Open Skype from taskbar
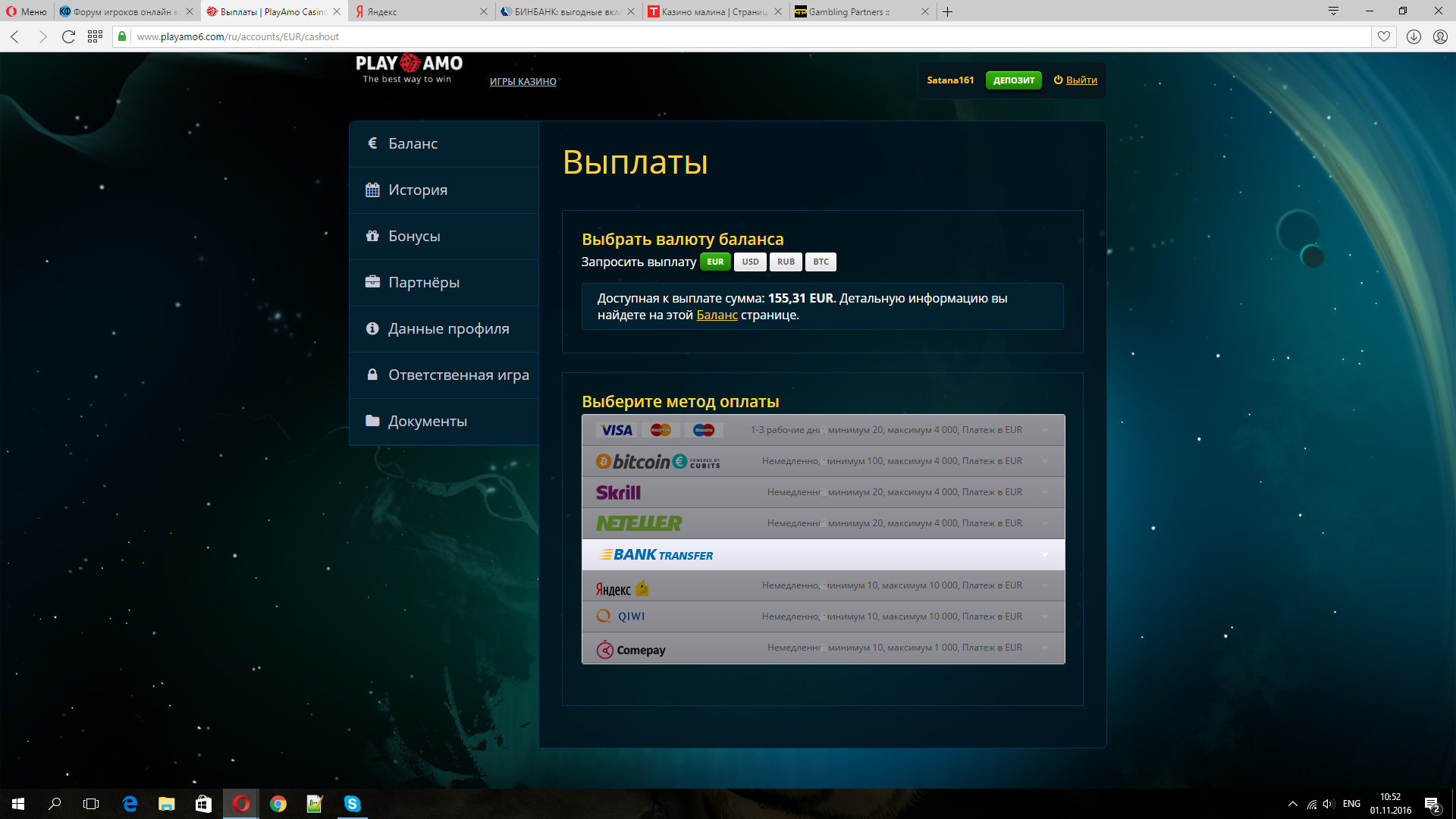 (x=352, y=804)
